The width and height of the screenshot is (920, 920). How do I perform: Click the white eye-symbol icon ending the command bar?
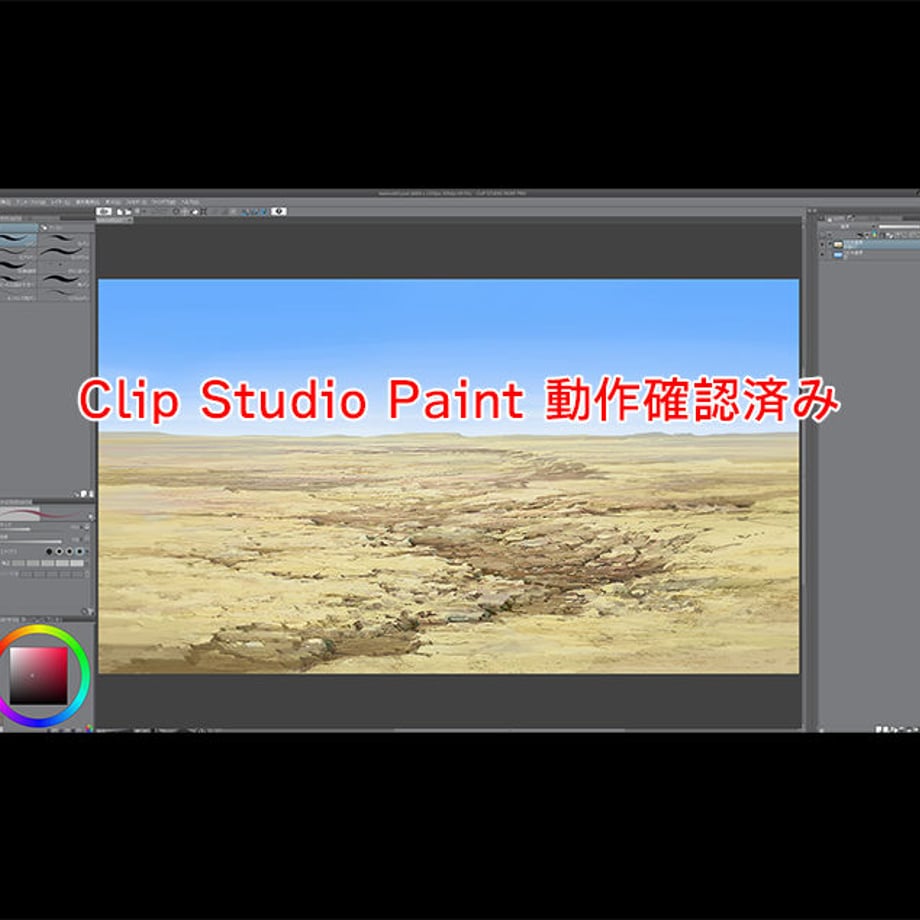279,211
